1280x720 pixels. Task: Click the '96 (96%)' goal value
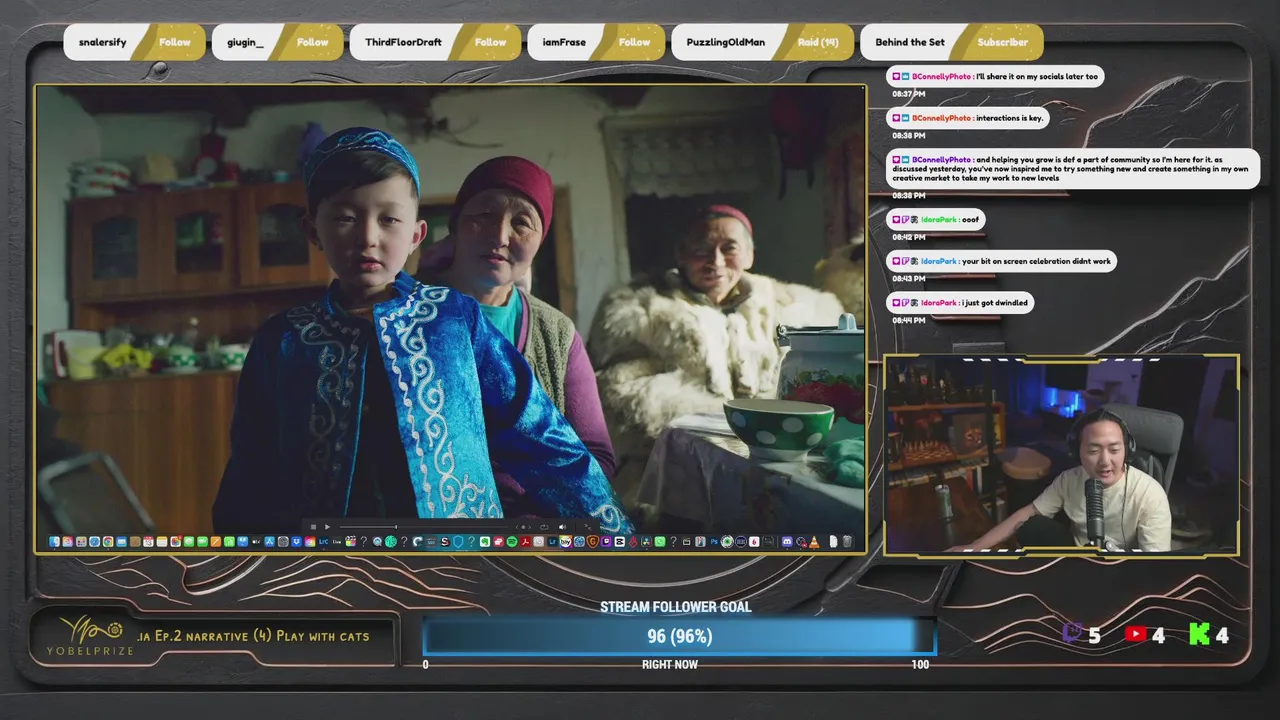[x=679, y=636]
